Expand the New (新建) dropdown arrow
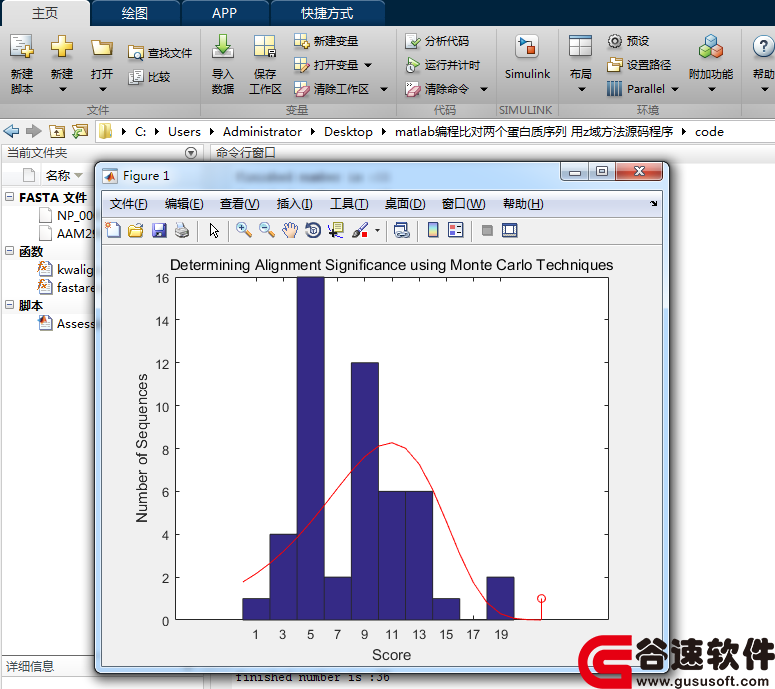775x689 pixels. click(62, 89)
